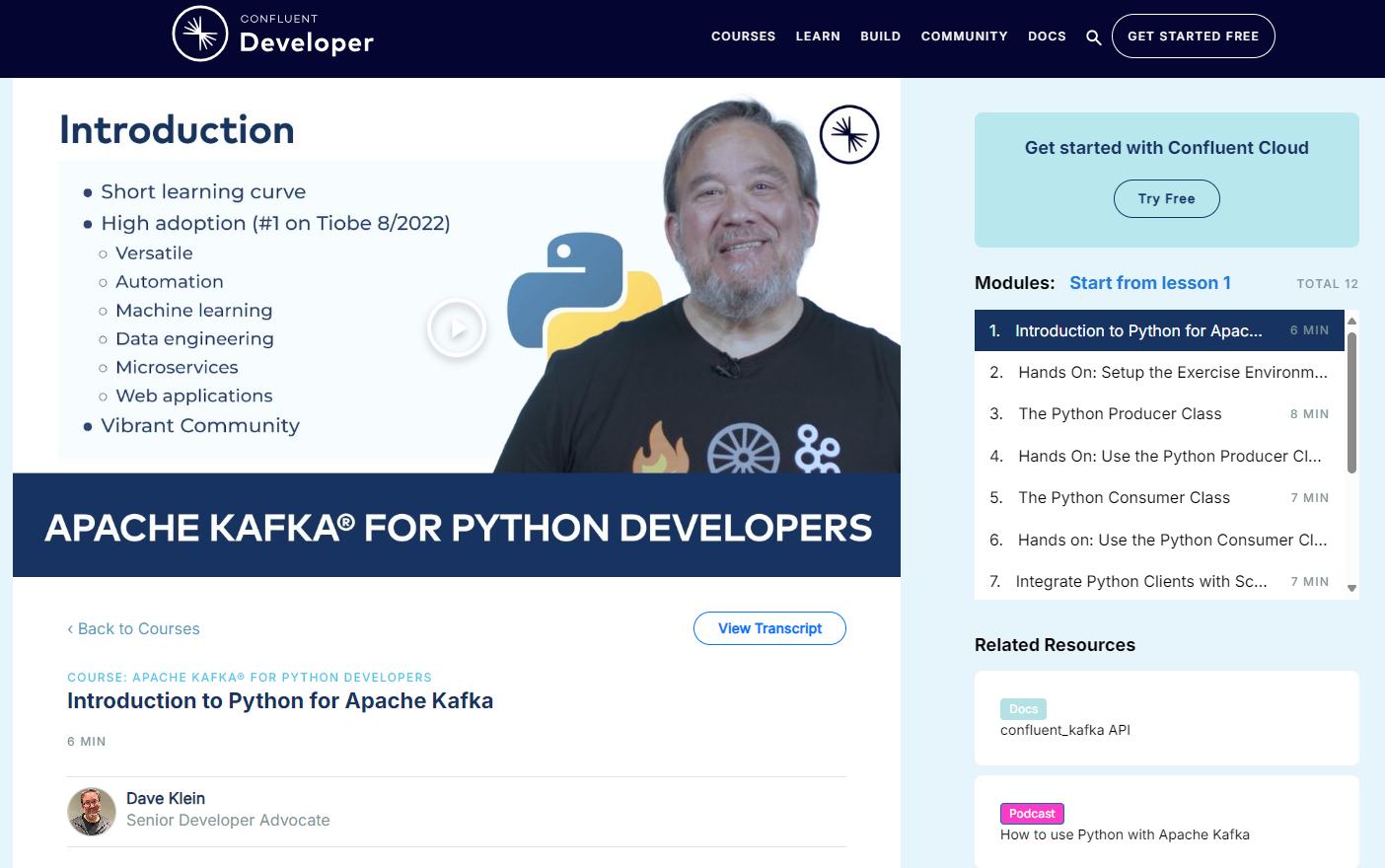Open the LEARN menu
Image resolution: width=1385 pixels, height=868 pixels.
coord(818,36)
